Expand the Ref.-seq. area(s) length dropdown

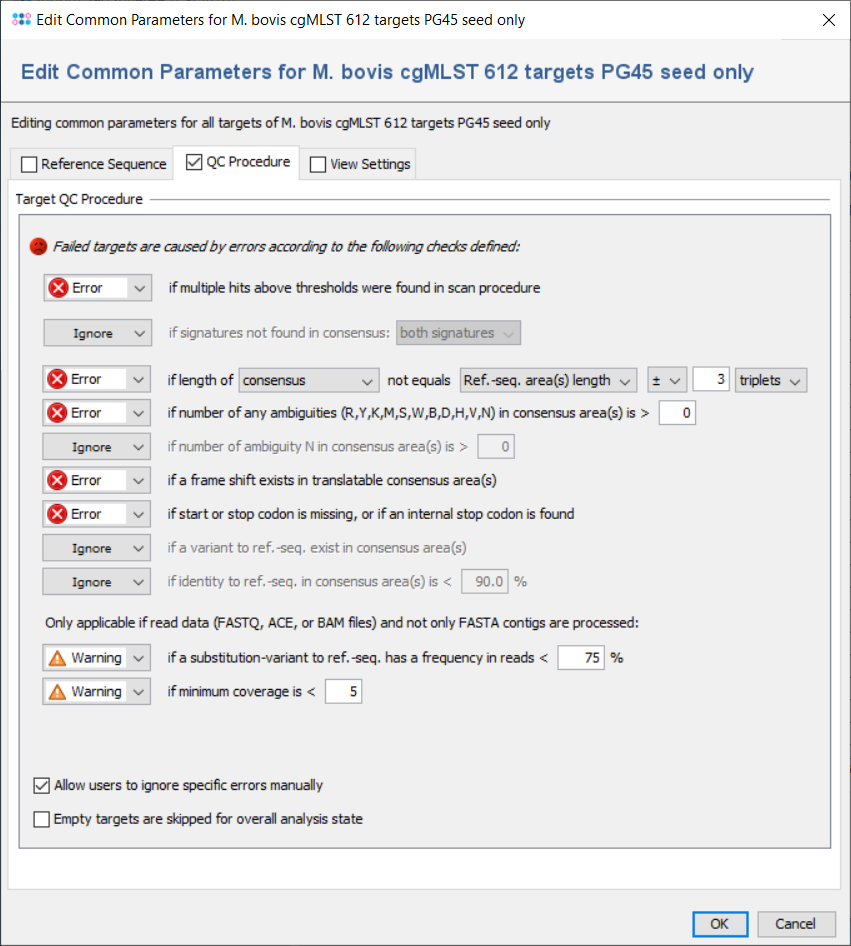(548, 381)
